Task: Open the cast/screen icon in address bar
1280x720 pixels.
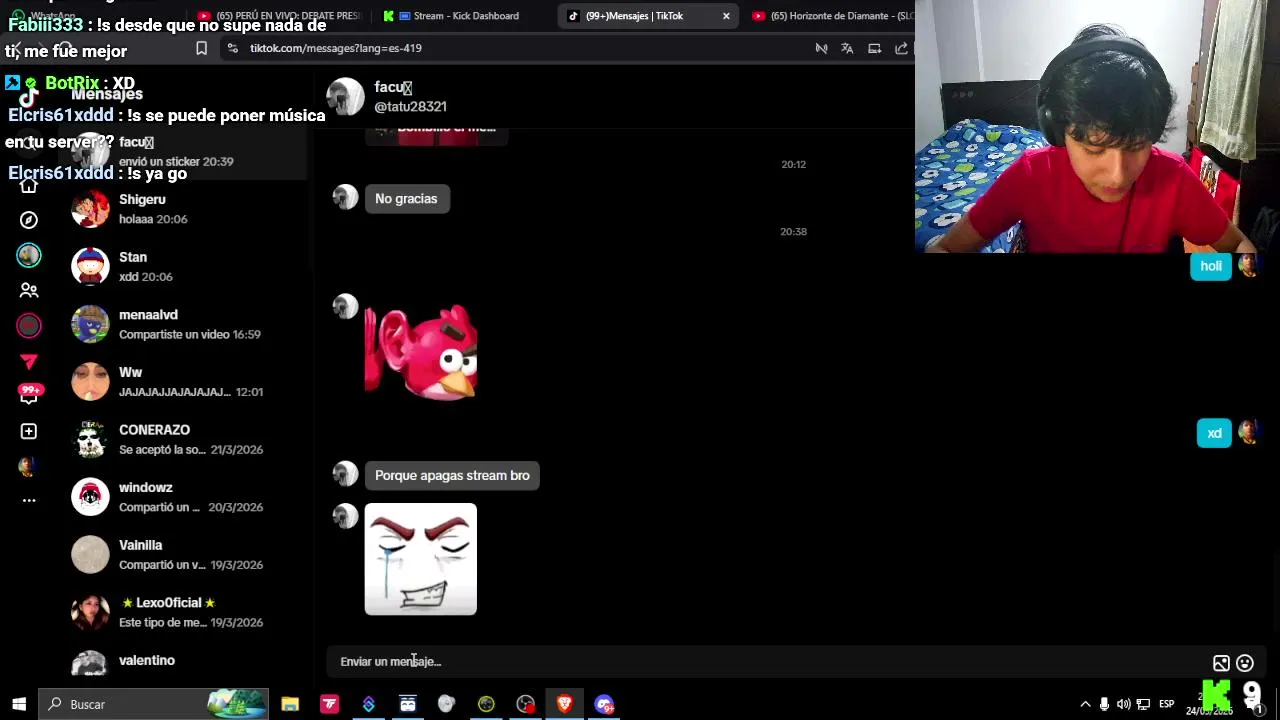Action: pyautogui.click(x=874, y=48)
